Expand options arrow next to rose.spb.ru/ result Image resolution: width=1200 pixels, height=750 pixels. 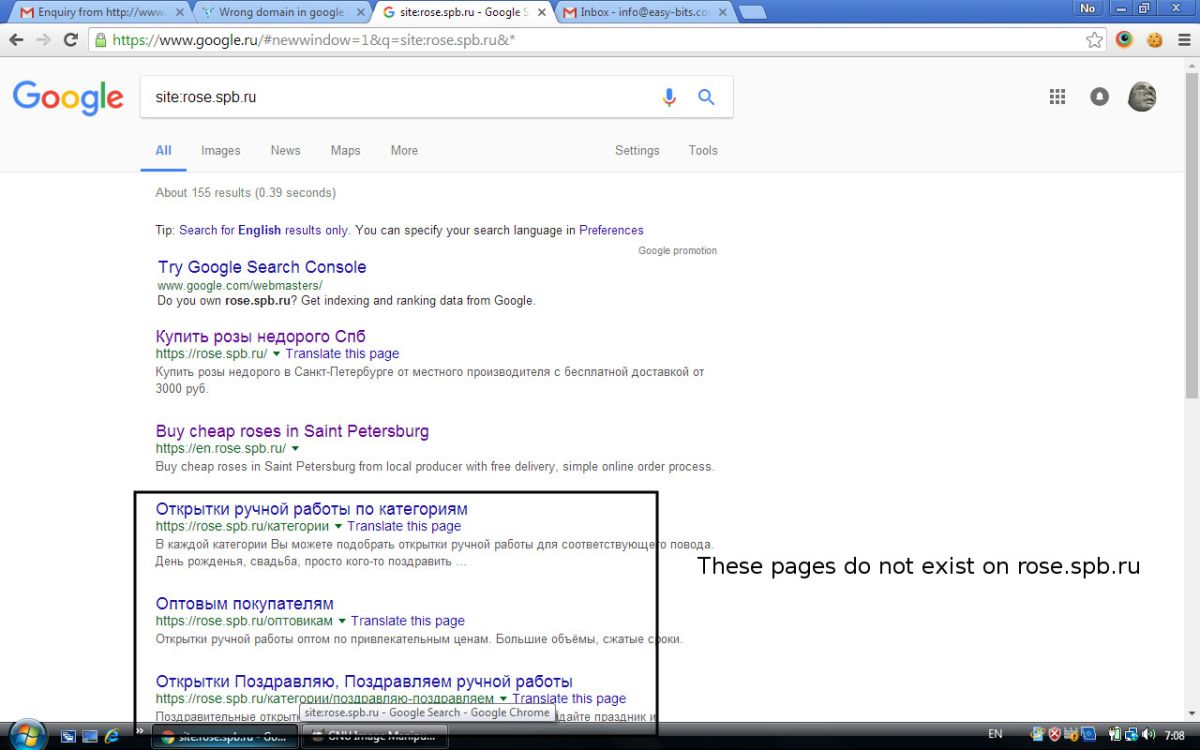[x=276, y=354]
